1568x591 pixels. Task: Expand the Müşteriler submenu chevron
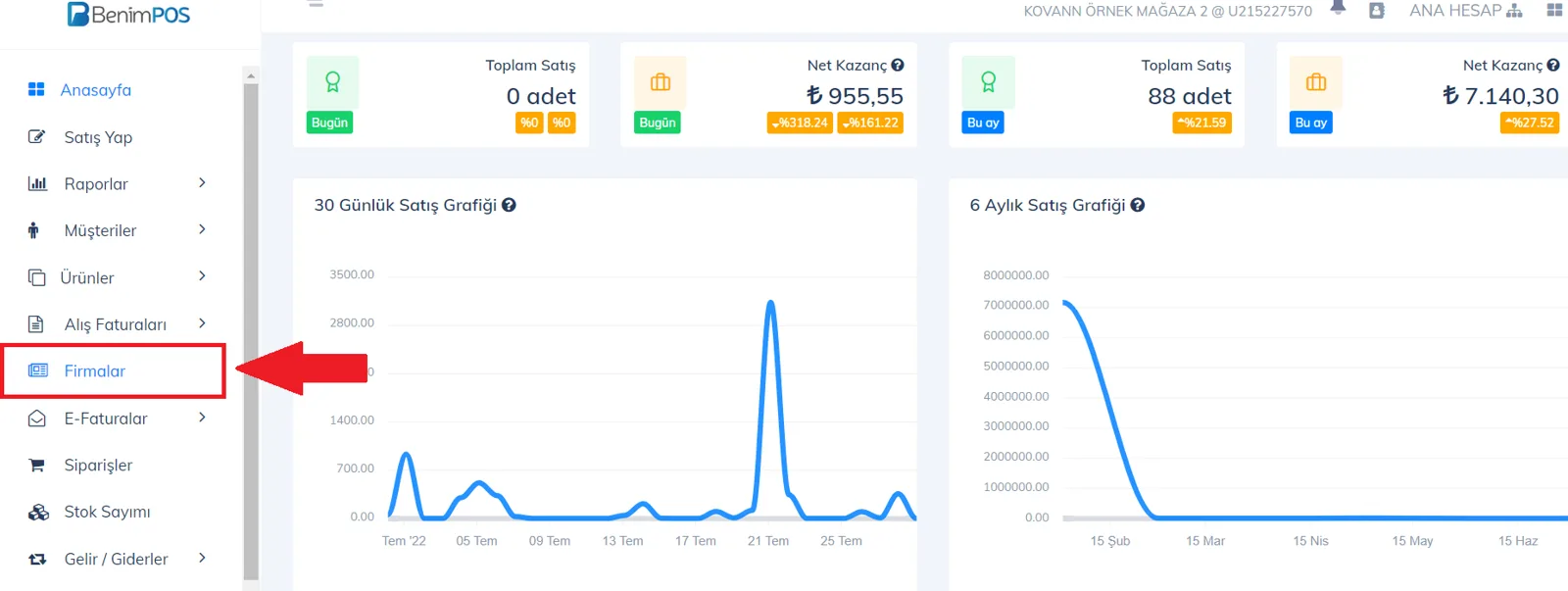click(202, 229)
